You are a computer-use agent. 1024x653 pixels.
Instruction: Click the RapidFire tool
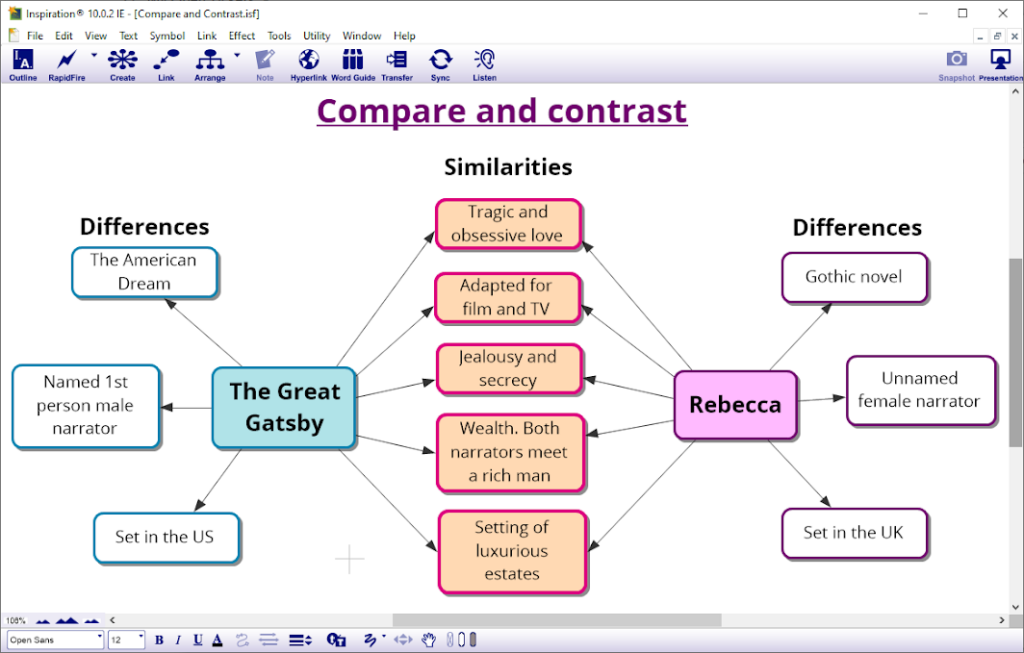click(x=67, y=65)
